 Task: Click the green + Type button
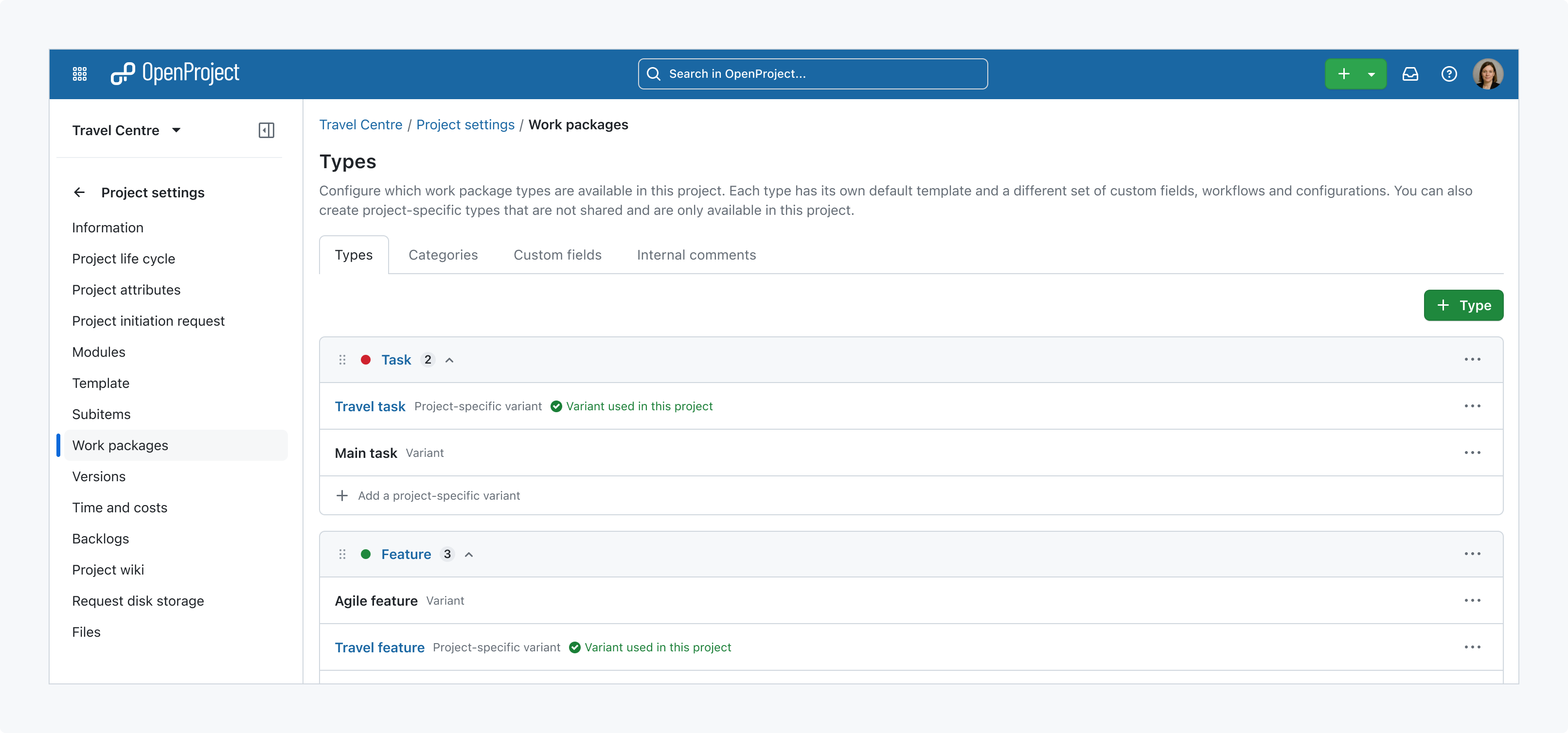1463,305
